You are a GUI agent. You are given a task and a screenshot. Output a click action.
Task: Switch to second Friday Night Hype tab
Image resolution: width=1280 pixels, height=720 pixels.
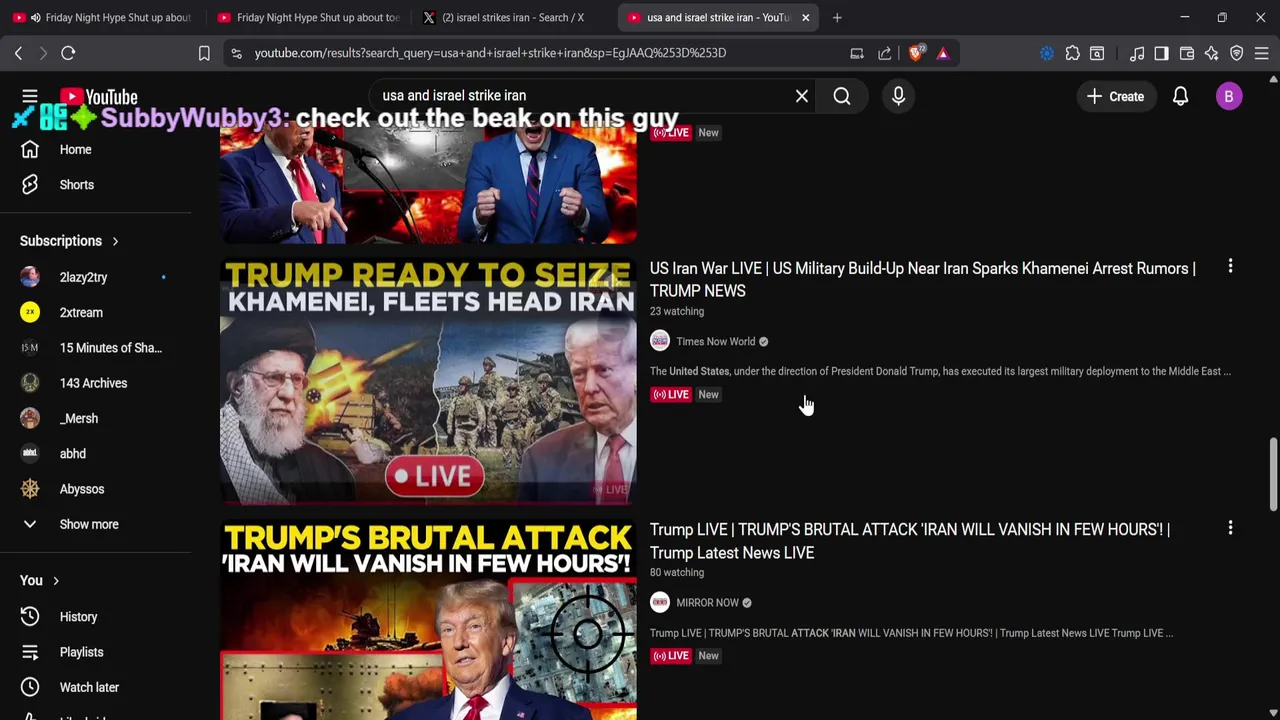(x=308, y=17)
